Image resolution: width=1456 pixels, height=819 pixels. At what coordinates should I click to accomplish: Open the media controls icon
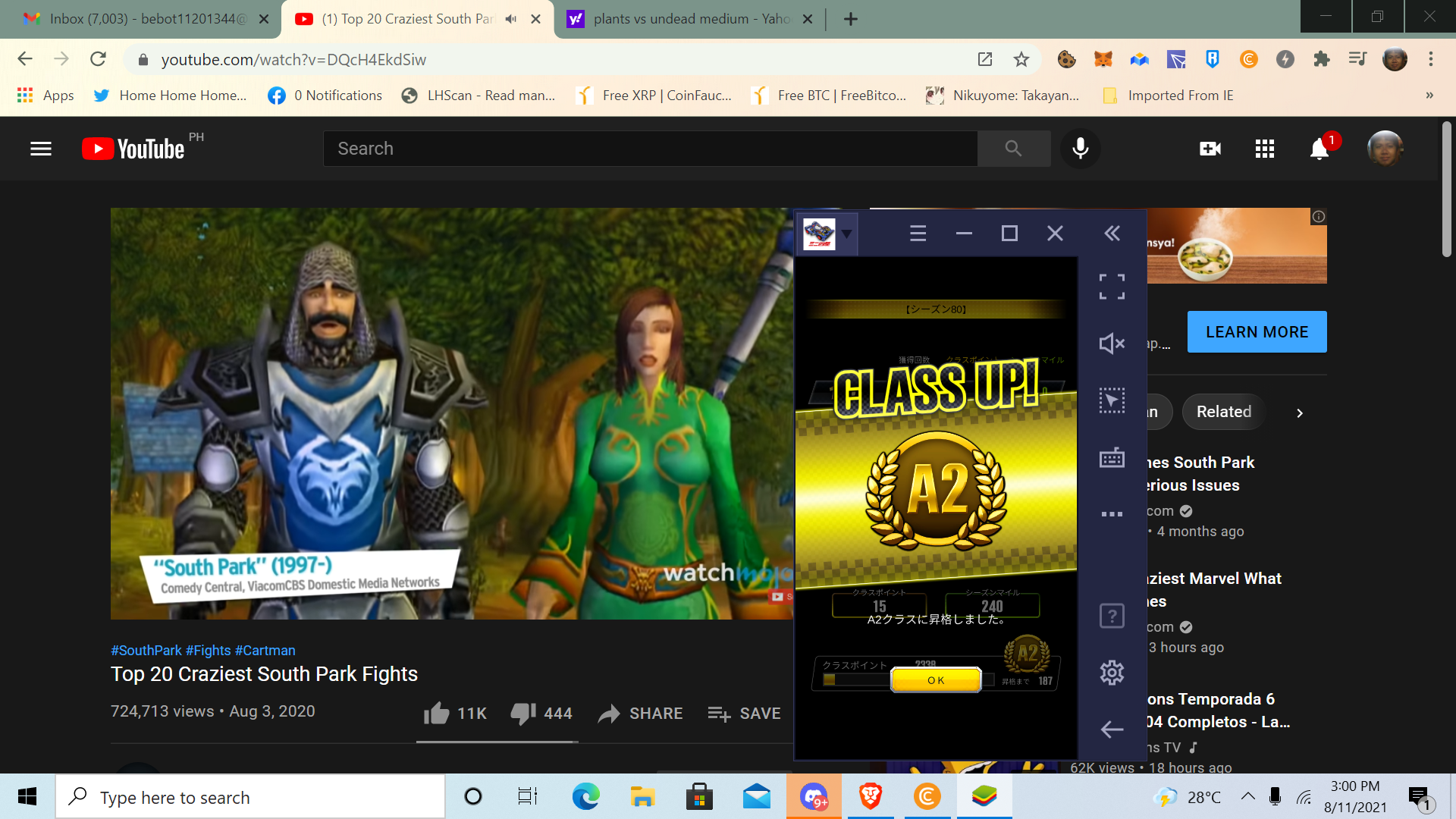(x=1357, y=59)
